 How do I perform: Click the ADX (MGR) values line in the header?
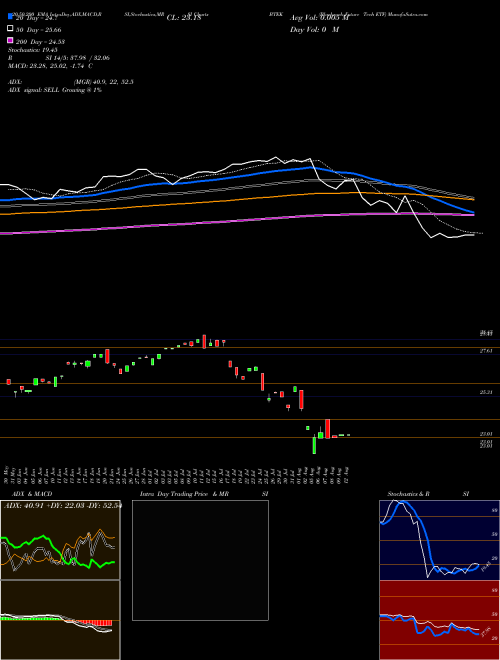click(x=71, y=82)
